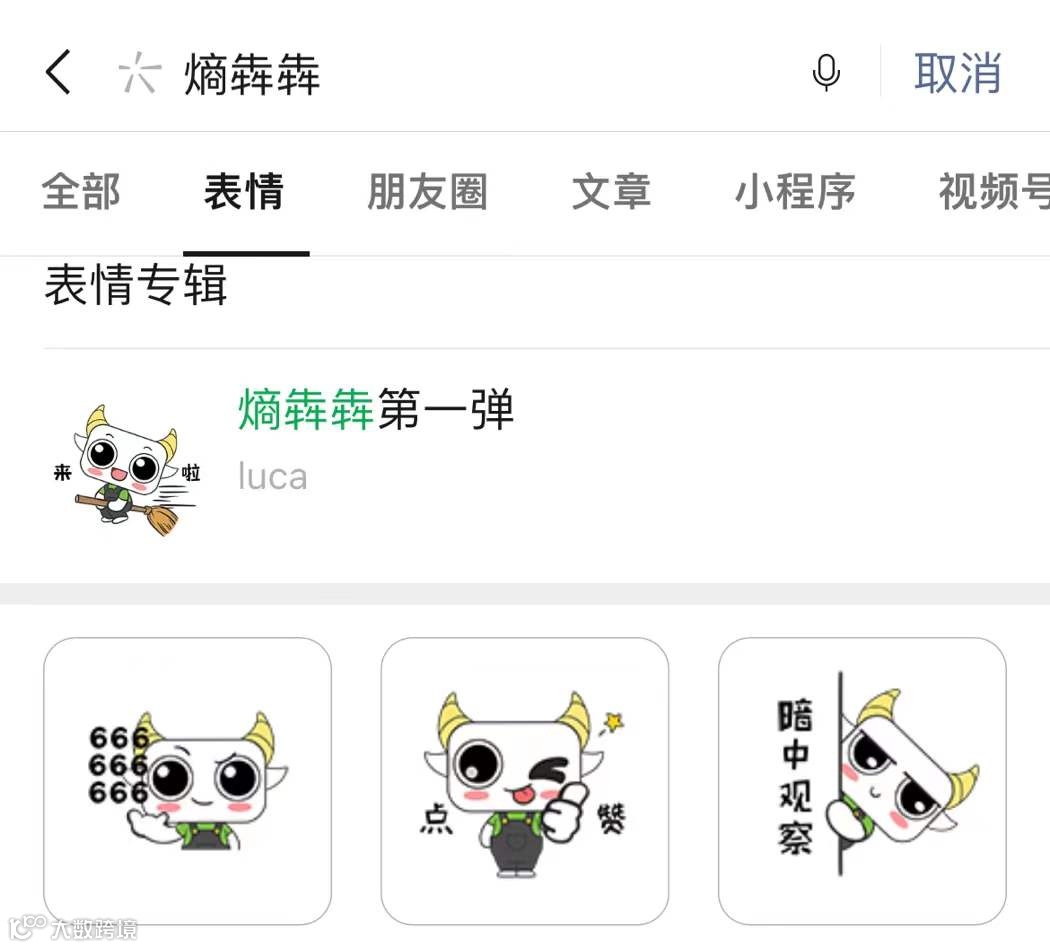Select the 视频号 tab
Image resolution: width=1050 pixels, height=948 pixels.
(994, 191)
